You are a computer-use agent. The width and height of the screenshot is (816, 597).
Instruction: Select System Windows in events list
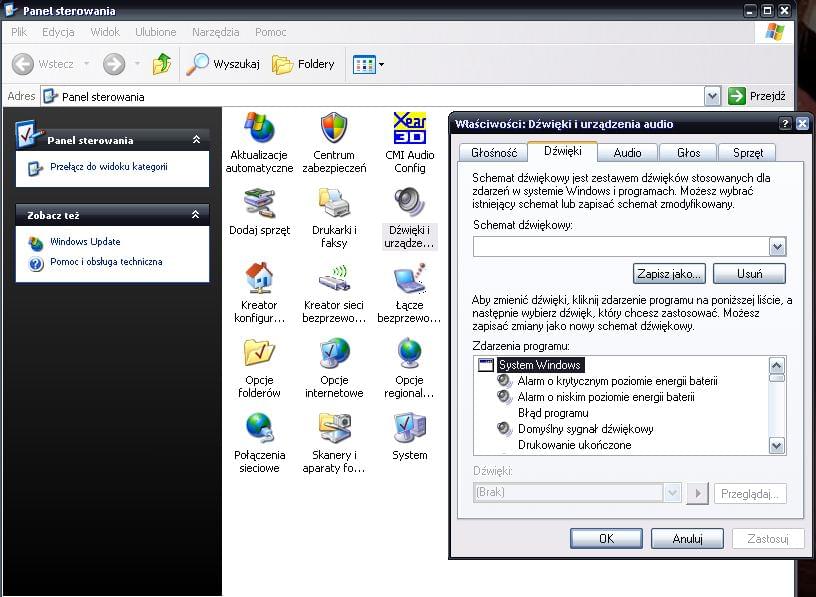point(540,365)
